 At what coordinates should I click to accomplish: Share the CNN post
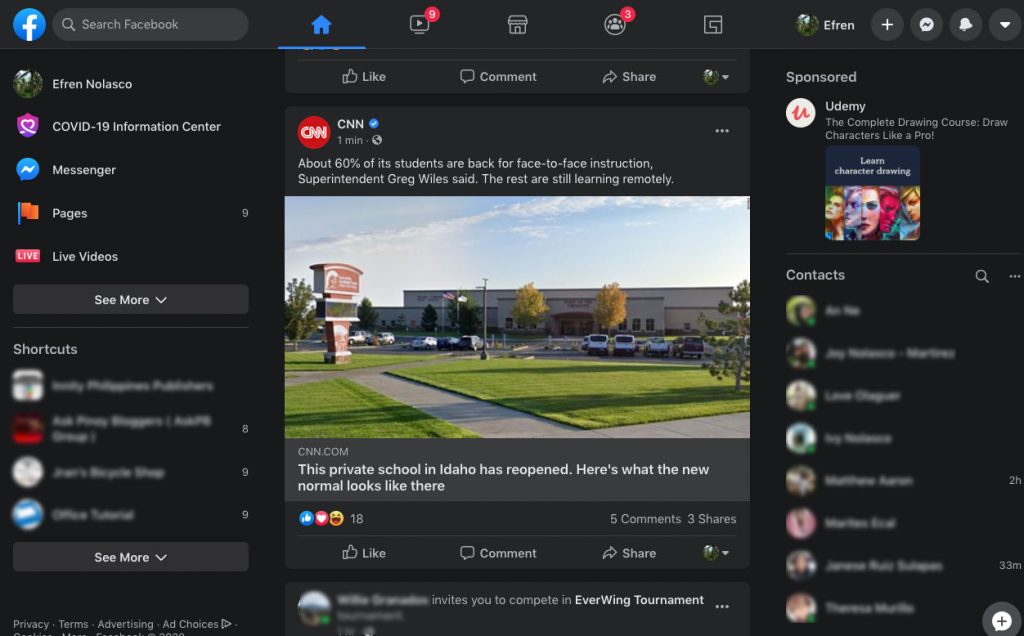pos(629,553)
